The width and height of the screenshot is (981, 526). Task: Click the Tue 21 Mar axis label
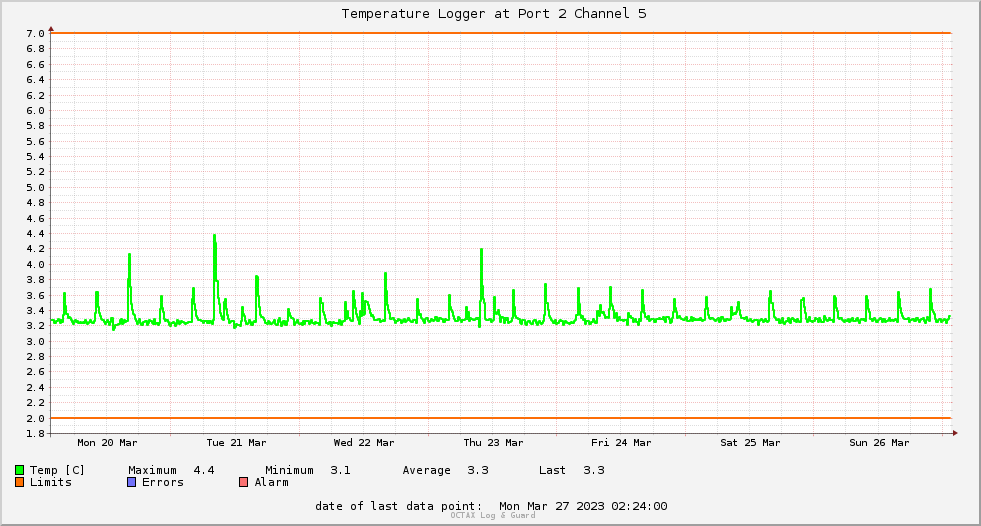pyautogui.click(x=236, y=443)
